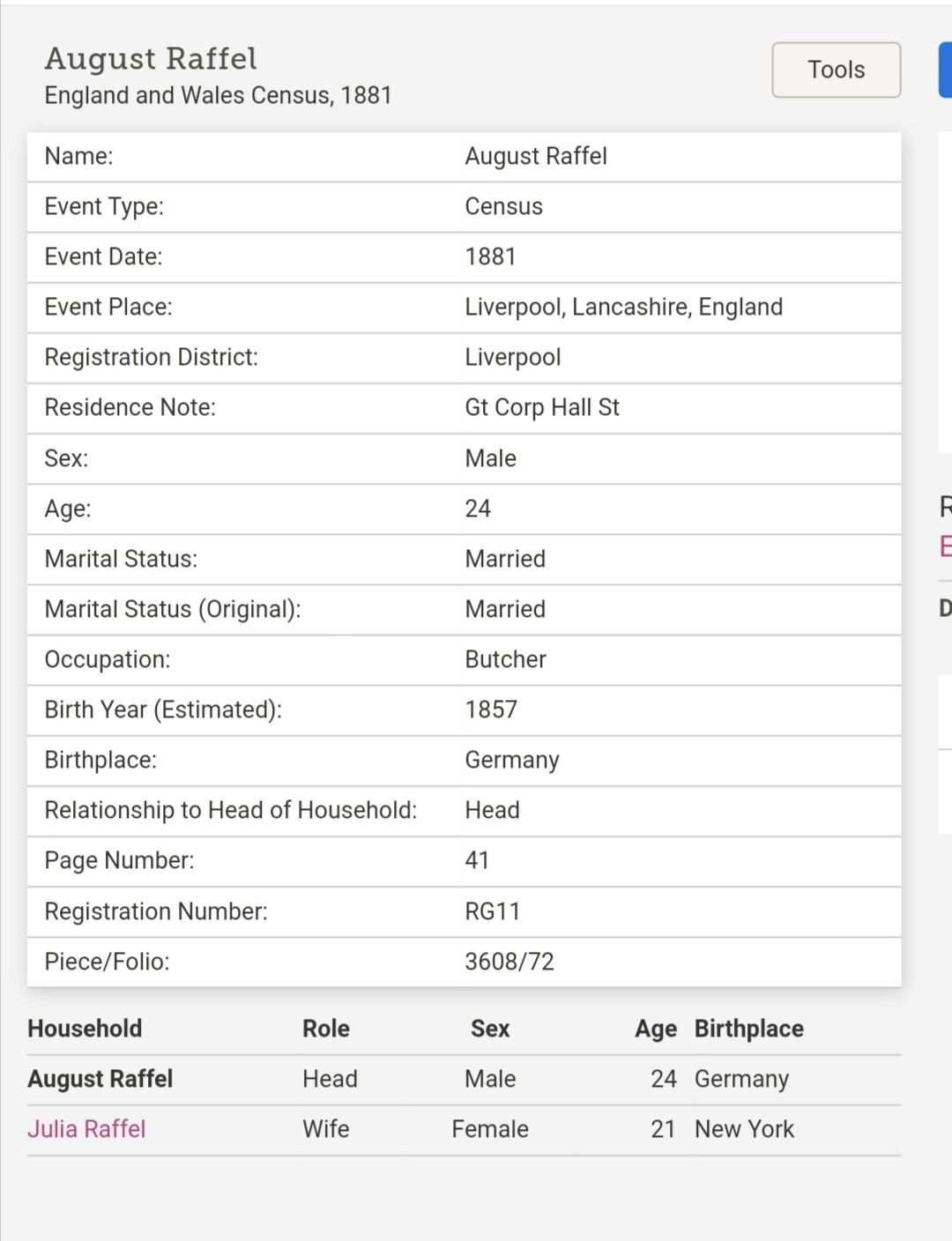Select the Role column header
Viewport: 952px width, 1241px height.
326,1029
